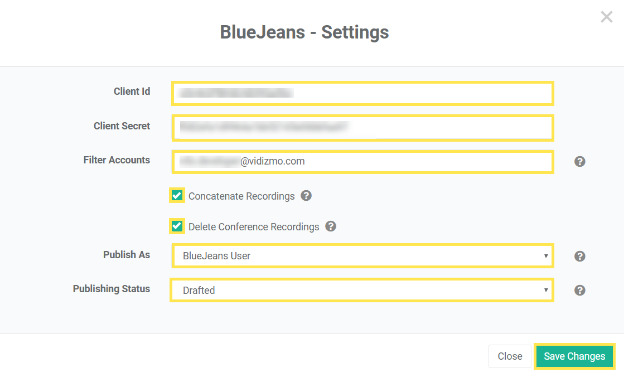Dismiss dialog with the top-right X icon
Image resolution: width=624 pixels, height=376 pixels.
pos(606,17)
